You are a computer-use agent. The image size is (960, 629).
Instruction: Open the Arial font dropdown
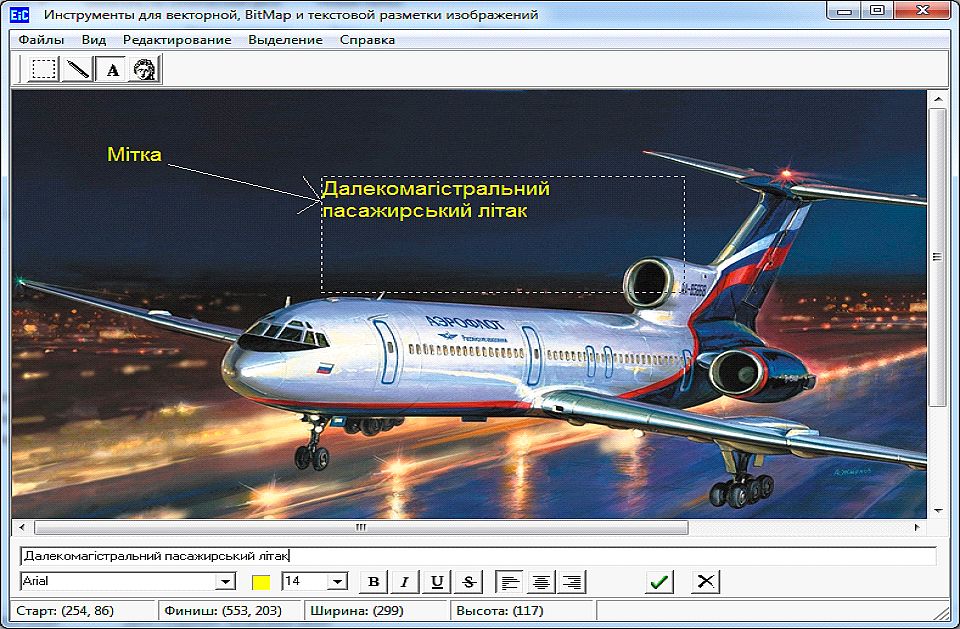pos(226,582)
